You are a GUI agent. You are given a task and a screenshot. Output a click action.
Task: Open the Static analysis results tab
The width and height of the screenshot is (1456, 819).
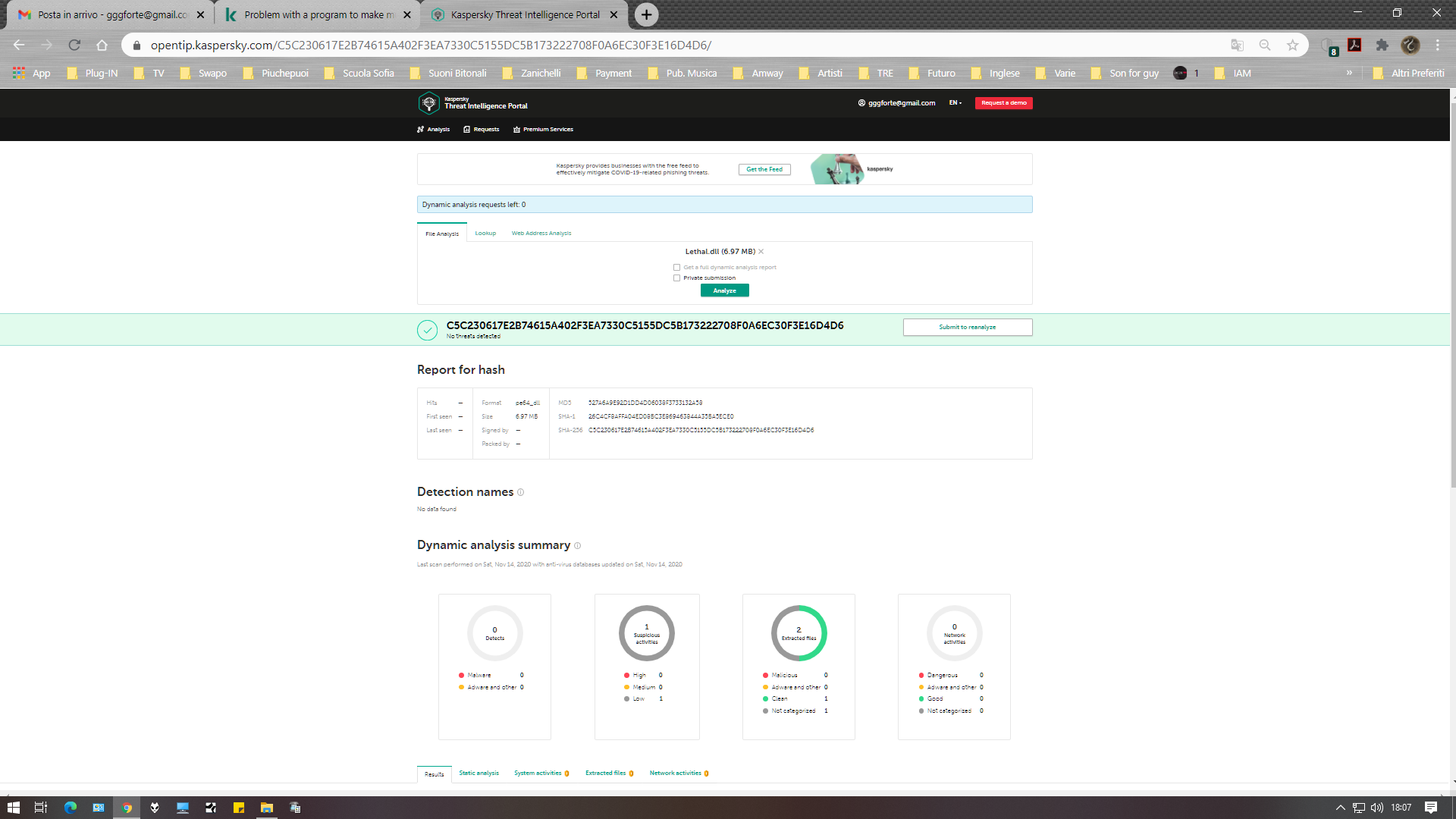[x=479, y=773]
